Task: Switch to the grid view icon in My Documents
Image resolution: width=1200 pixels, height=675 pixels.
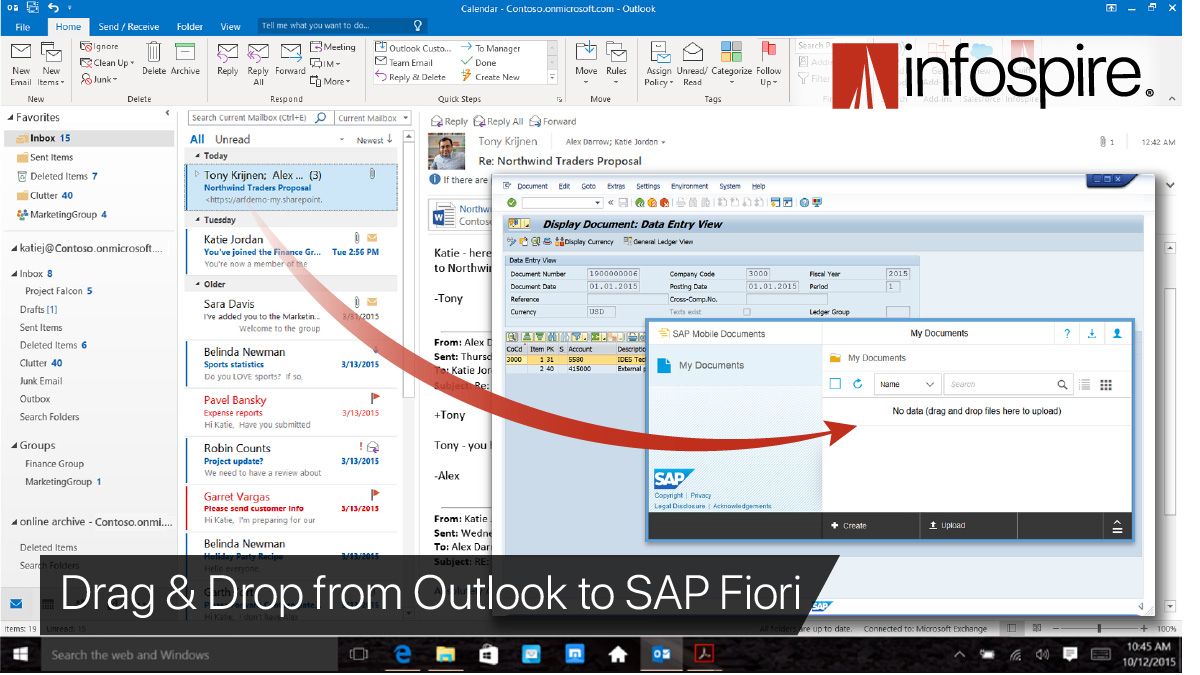Action: click(x=1106, y=384)
